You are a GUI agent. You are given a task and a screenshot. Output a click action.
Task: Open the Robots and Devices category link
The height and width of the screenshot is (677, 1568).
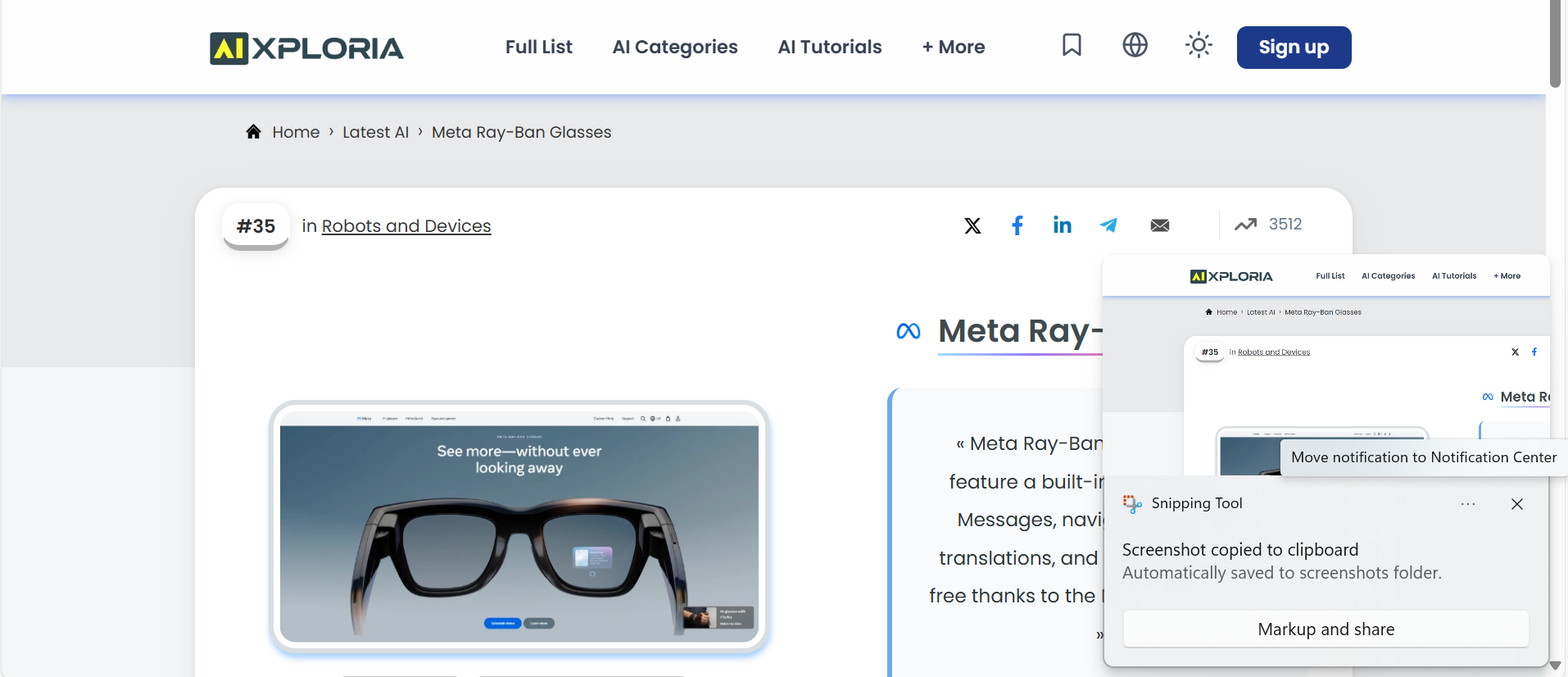(406, 226)
